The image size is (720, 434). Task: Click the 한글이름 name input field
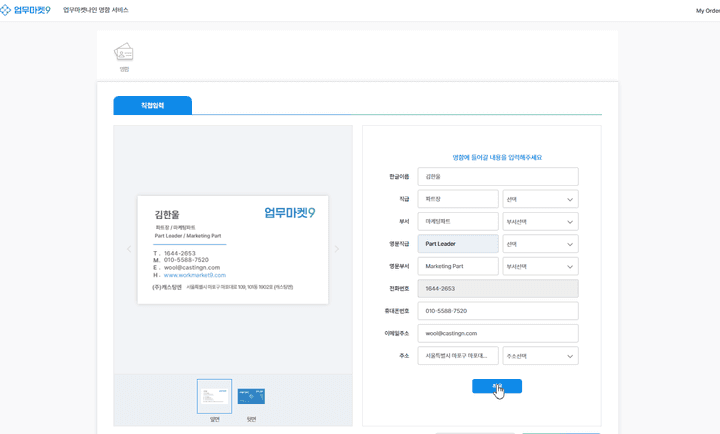(498, 176)
